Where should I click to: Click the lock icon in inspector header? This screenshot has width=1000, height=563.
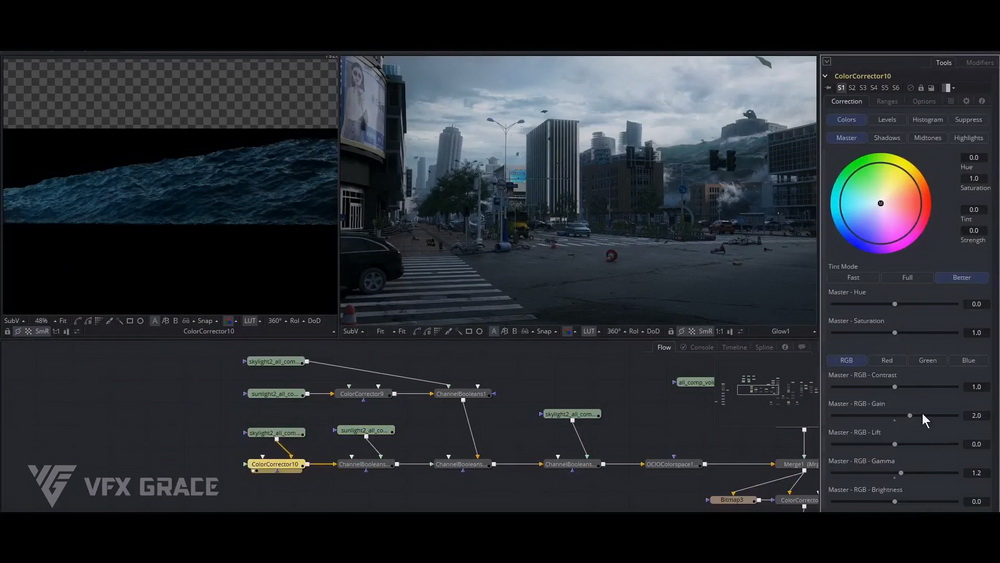921,88
